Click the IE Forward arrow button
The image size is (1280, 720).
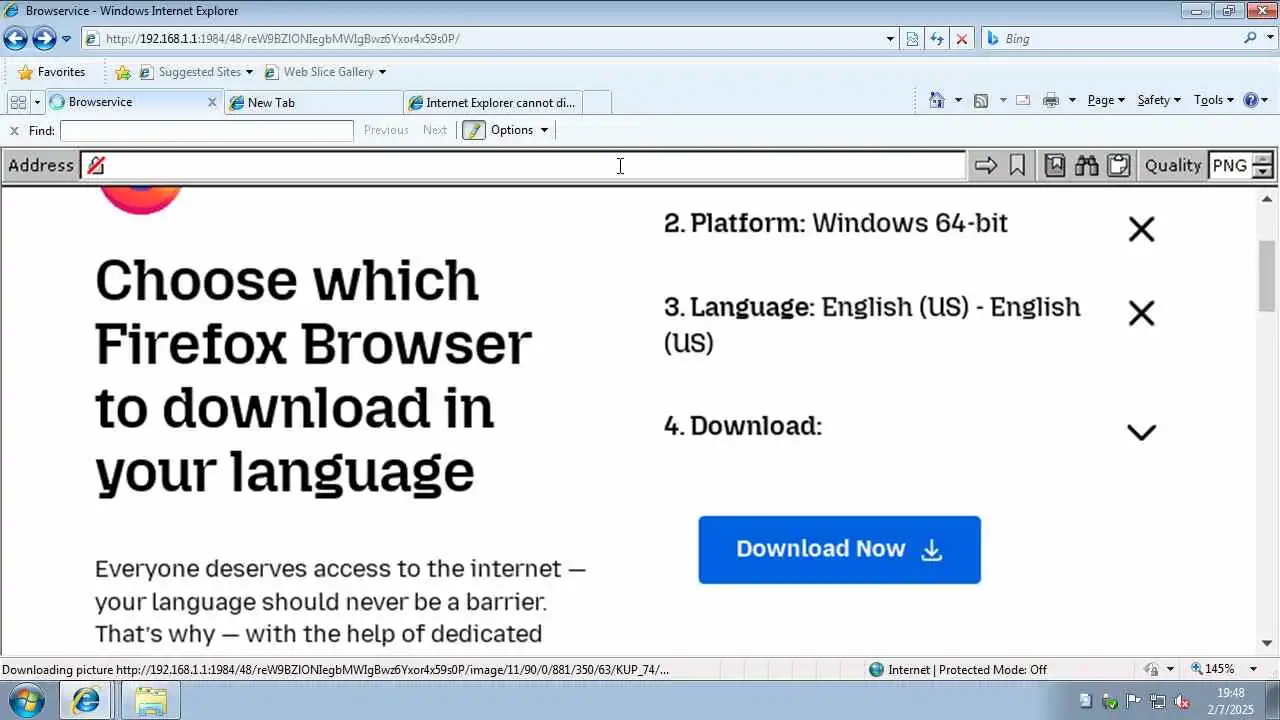[x=44, y=39]
